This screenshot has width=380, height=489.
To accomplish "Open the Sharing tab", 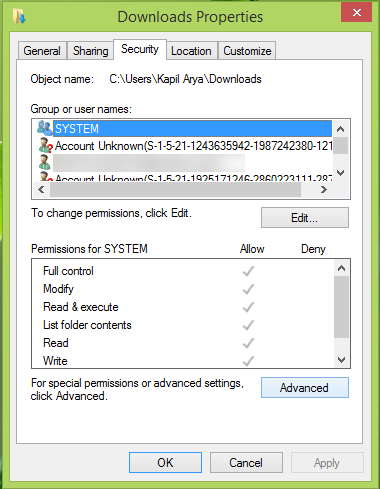I will tap(91, 51).
